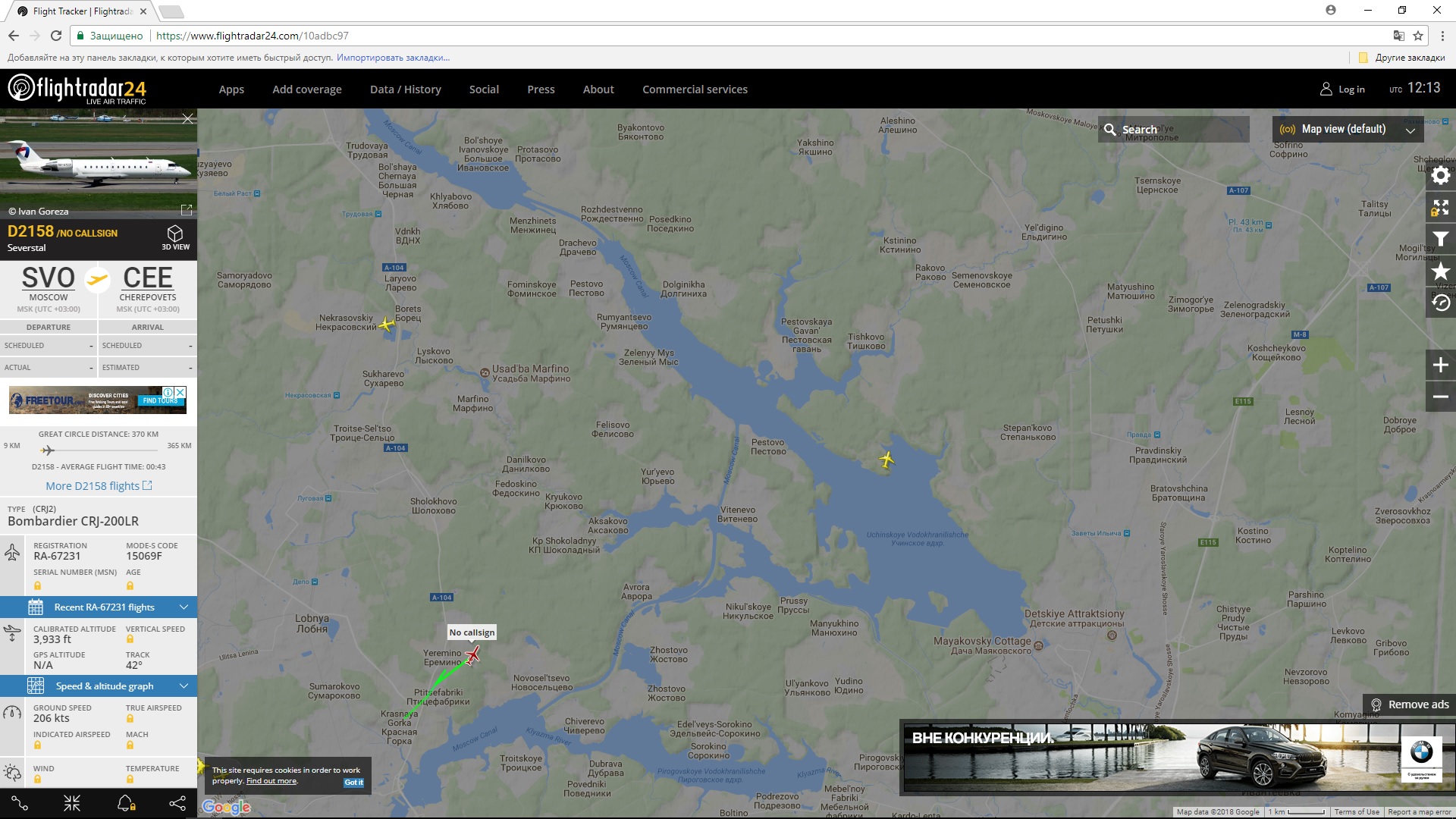1456x819 pixels.
Task: Click the filter funnel icon
Action: (x=1440, y=240)
